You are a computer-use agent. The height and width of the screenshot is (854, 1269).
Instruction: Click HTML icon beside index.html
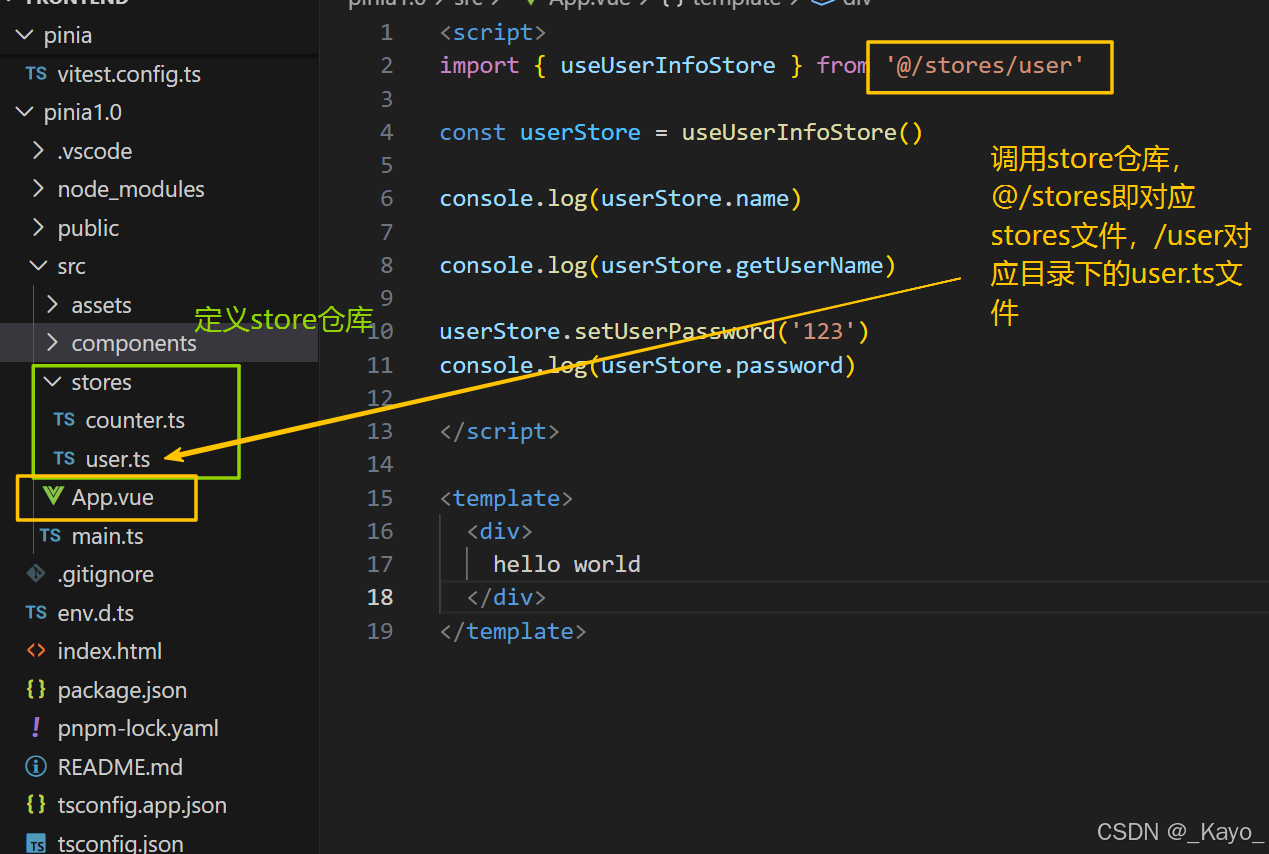[36, 651]
